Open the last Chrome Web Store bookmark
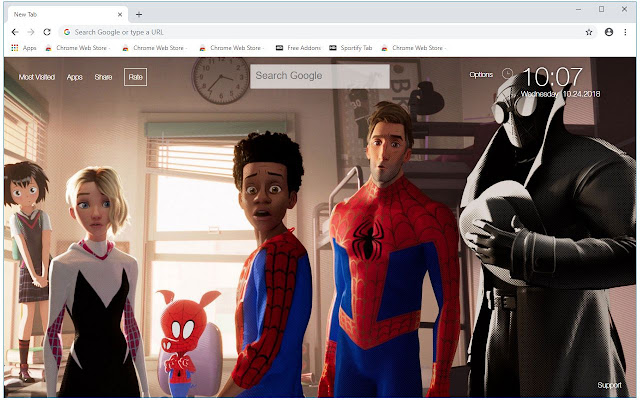Viewport: 640px width, 400px height. (x=413, y=48)
